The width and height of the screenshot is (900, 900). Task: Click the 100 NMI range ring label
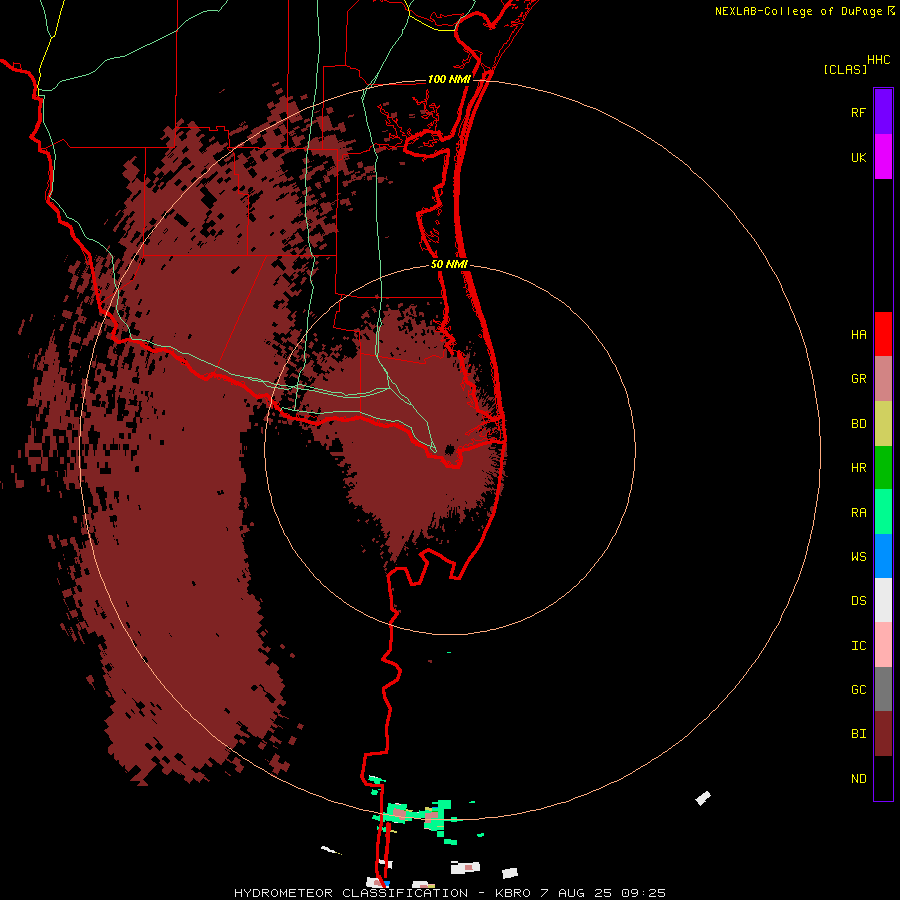click(x=449, y=79)
